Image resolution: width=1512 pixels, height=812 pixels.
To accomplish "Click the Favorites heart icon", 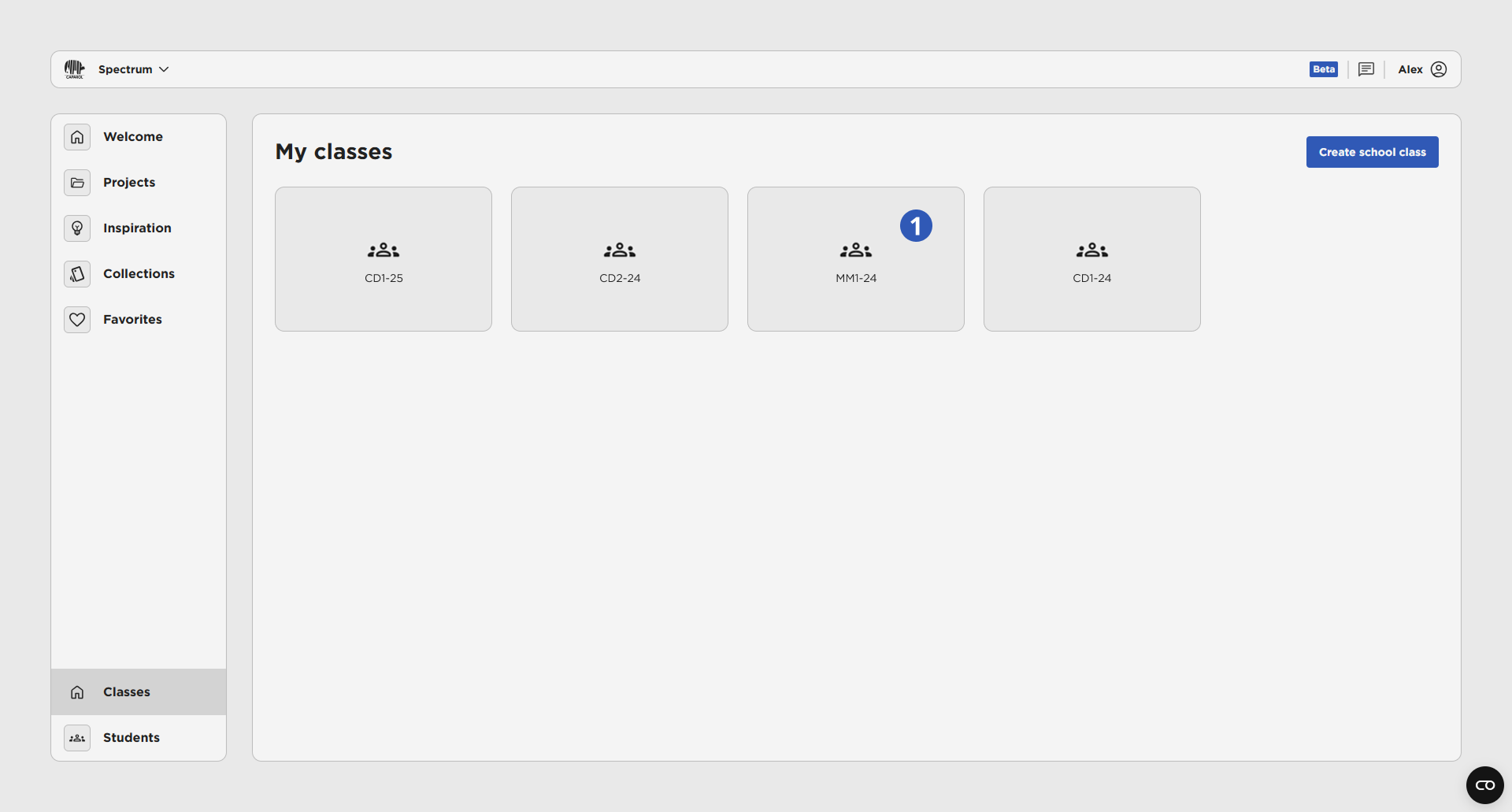I will [x=77, y=320].
